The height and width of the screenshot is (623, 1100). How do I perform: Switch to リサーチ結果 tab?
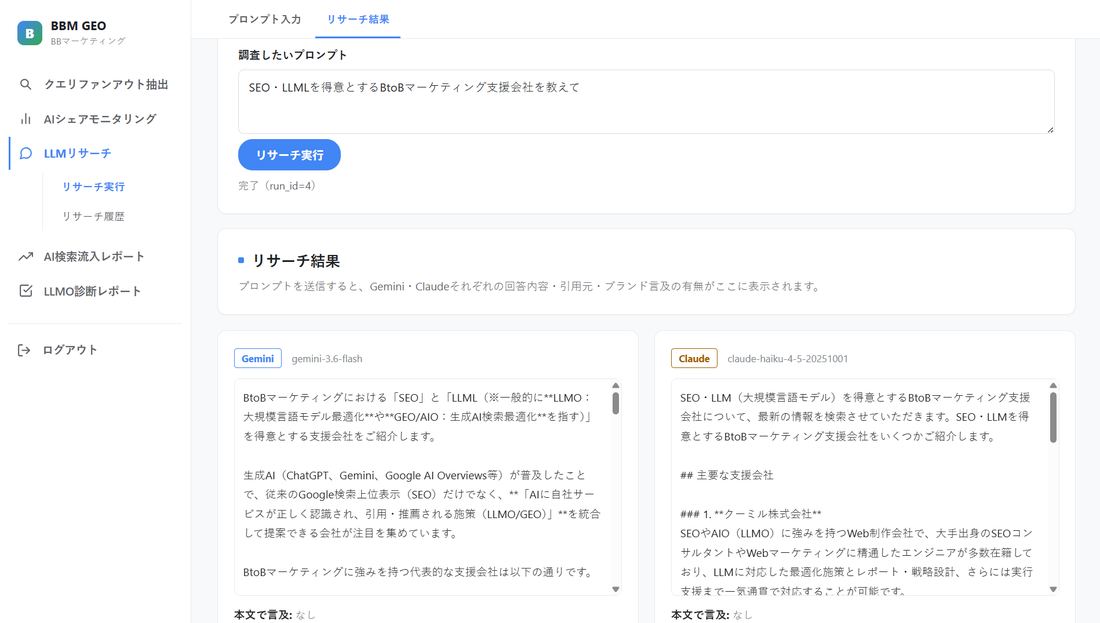coord(358,19)
